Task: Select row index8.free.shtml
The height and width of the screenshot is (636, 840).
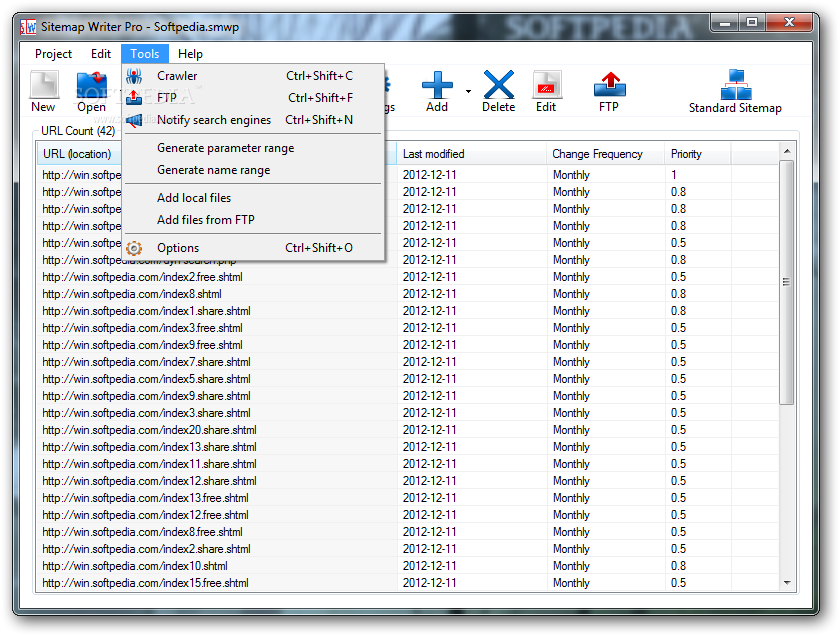Action: tap(407, 532)
